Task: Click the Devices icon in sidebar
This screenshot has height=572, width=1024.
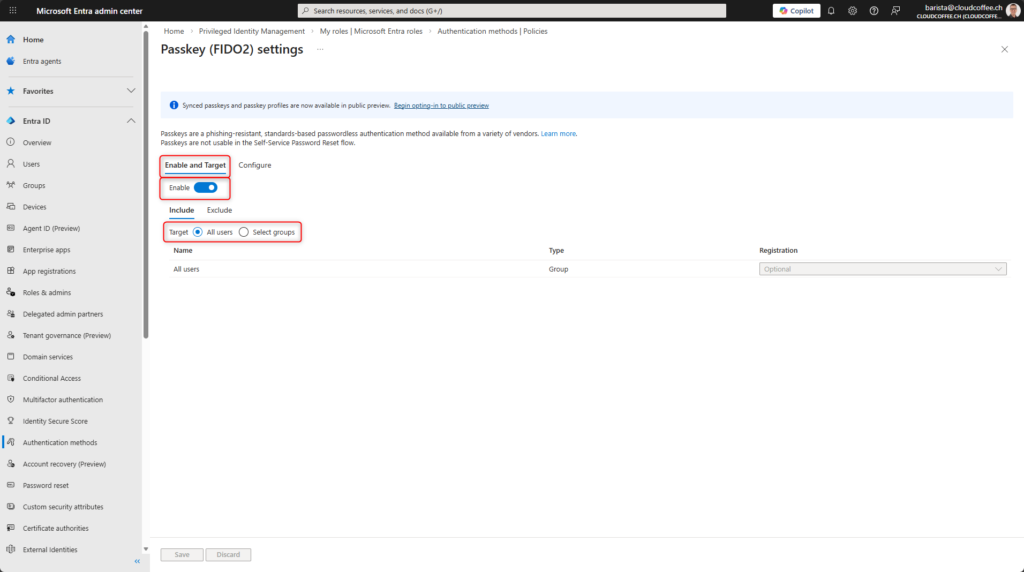Action: (10, 206)
